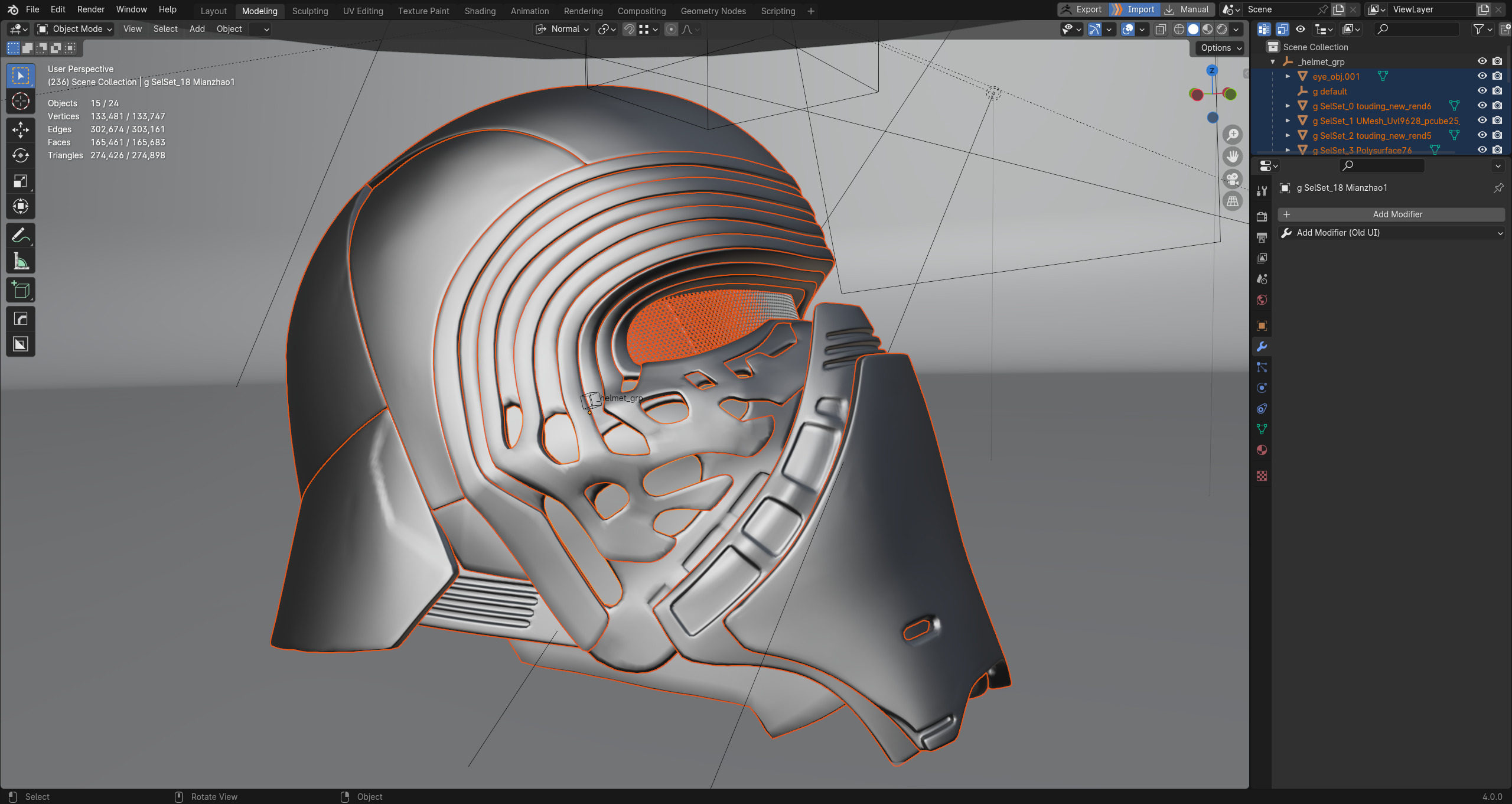Open the Material properties tab
1512x804 pixels.
pyautogui.click(x=1262, y=450)
